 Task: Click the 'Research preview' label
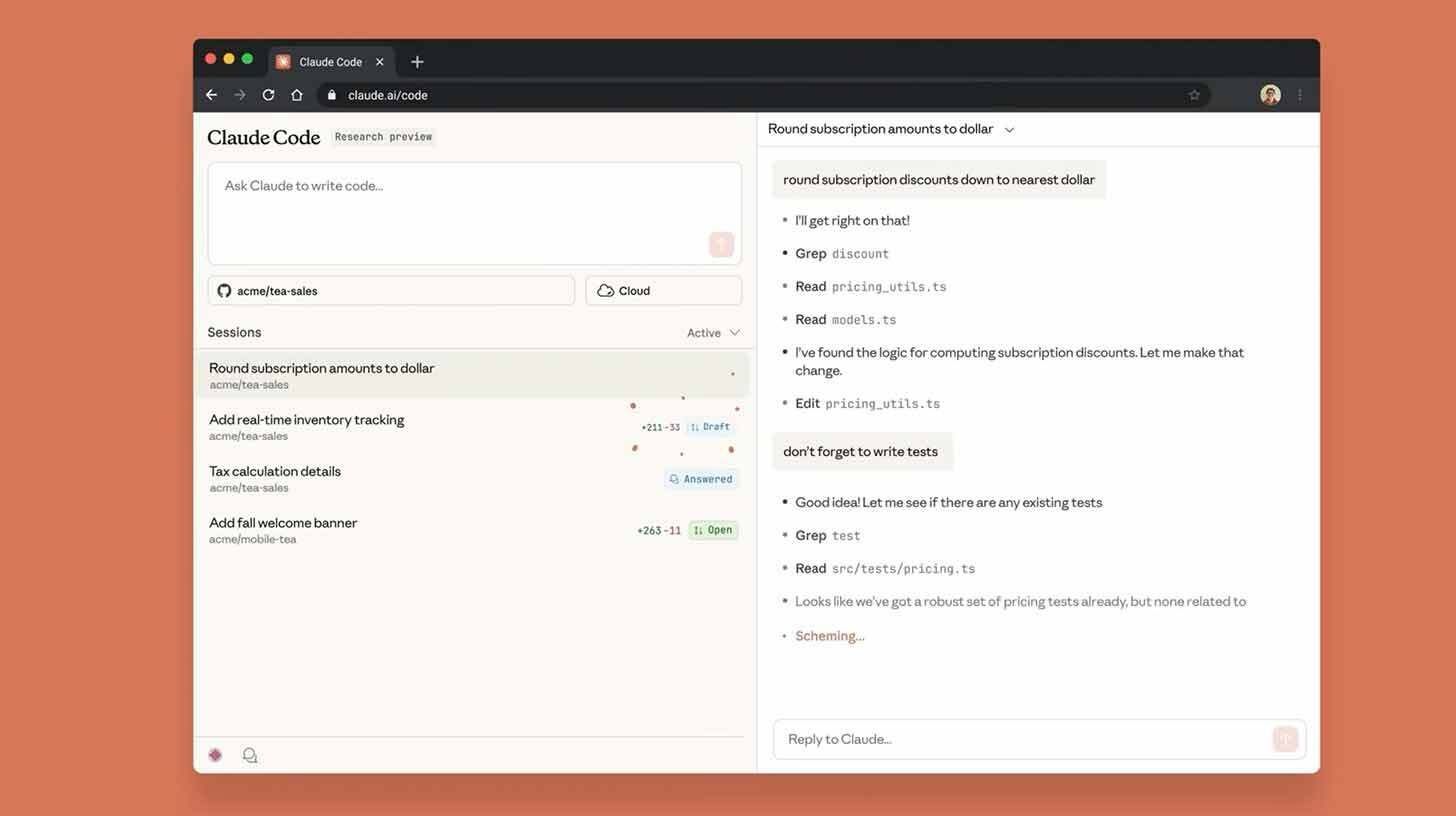pyautogui.click(x=384, y=137)
